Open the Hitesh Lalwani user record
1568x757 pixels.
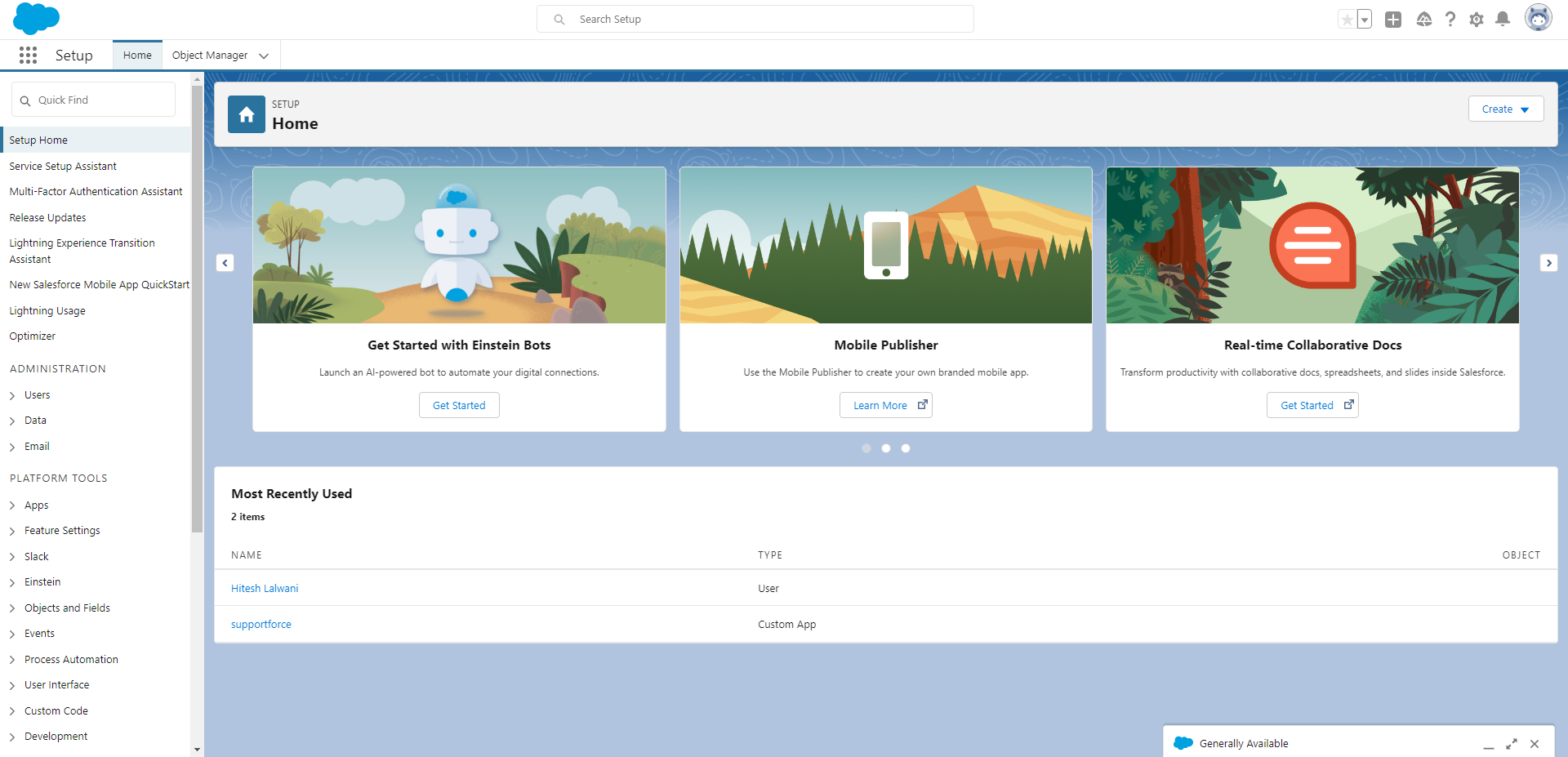tap(265, 588)
